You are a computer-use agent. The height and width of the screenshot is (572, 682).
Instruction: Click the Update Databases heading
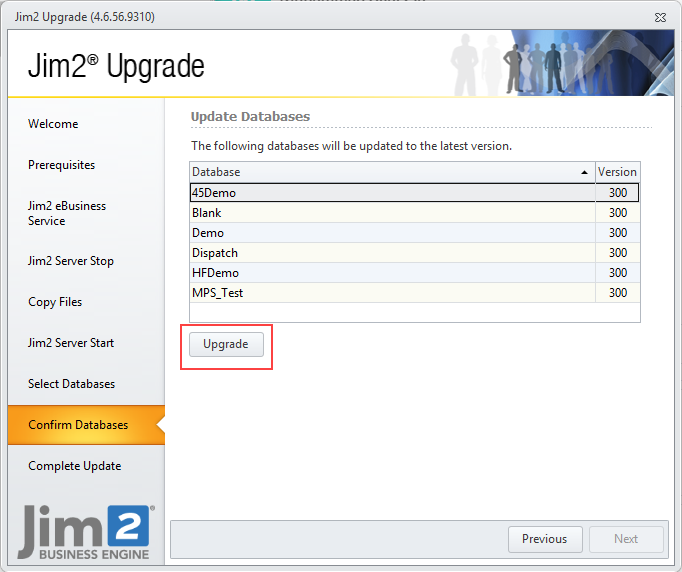(251, 117)
